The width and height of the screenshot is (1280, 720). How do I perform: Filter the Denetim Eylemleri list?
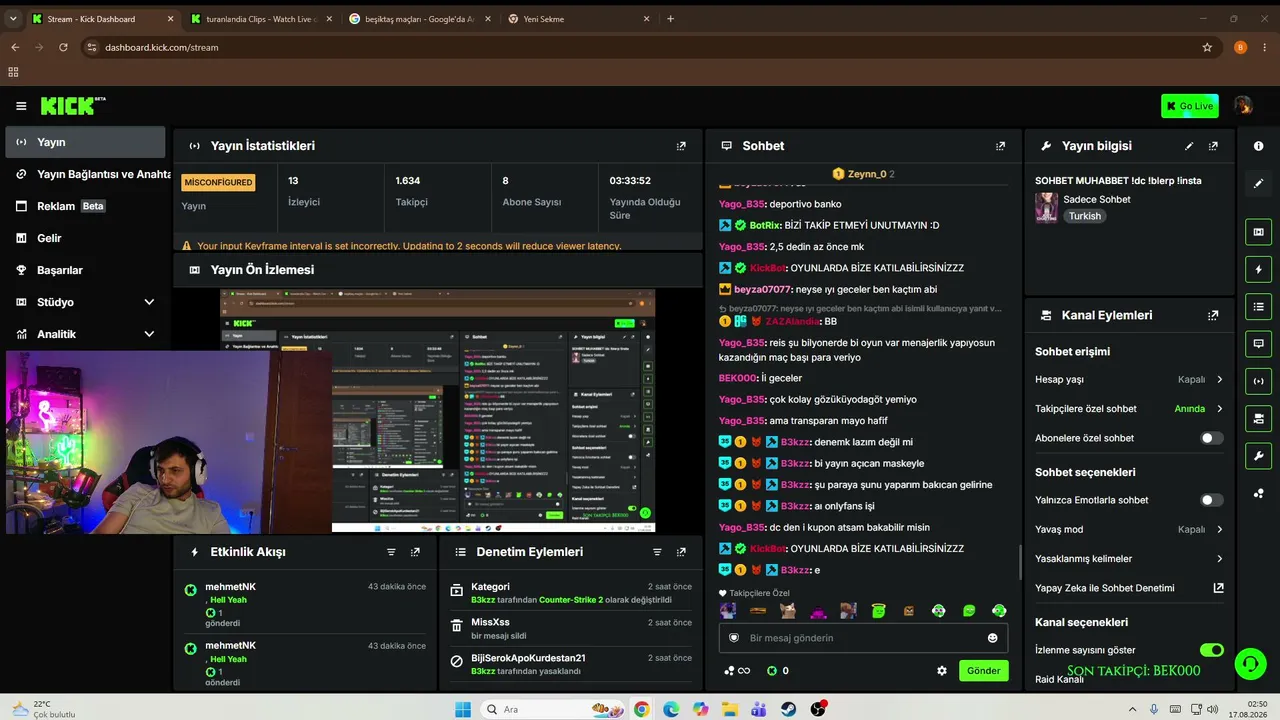[657, 552]
